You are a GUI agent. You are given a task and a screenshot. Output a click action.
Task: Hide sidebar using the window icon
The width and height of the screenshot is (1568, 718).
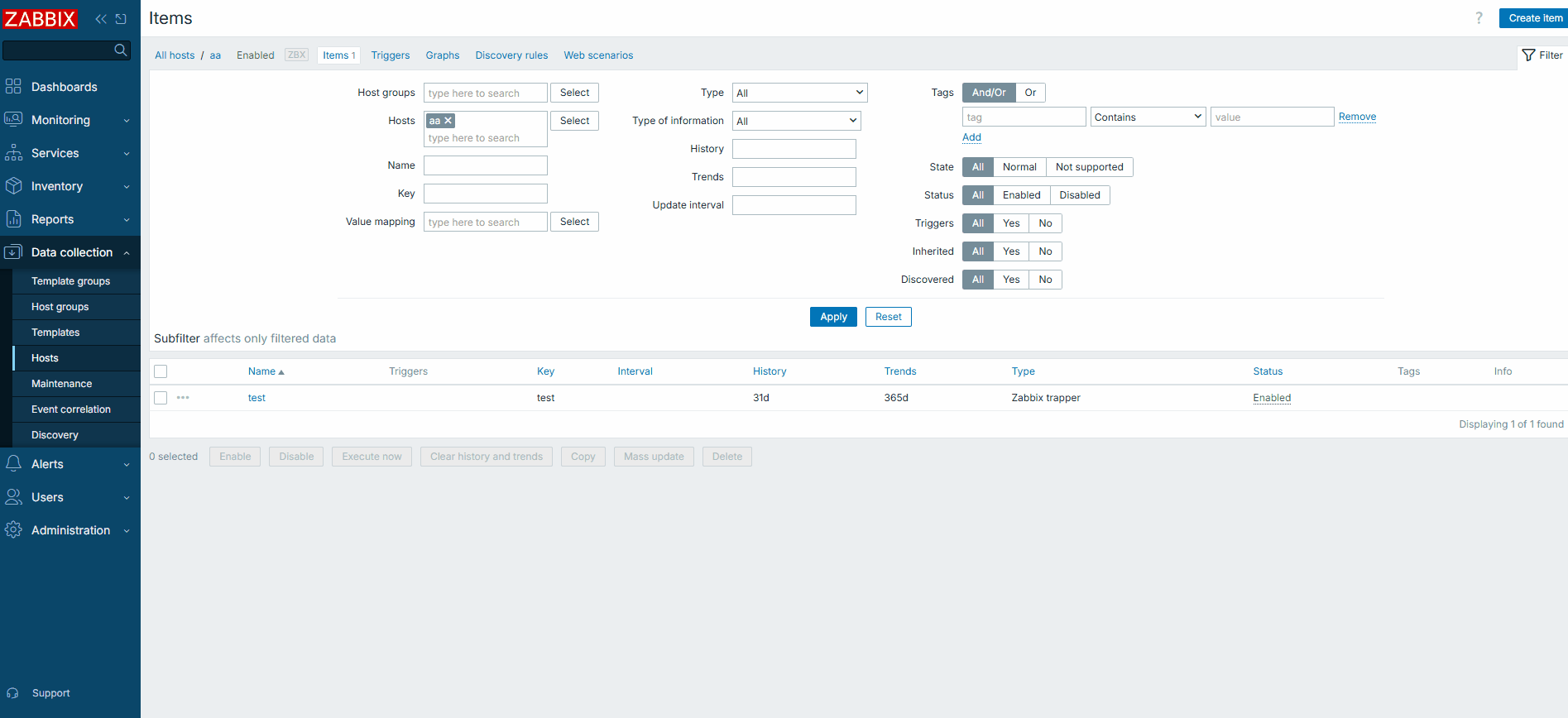pos(122,19)
